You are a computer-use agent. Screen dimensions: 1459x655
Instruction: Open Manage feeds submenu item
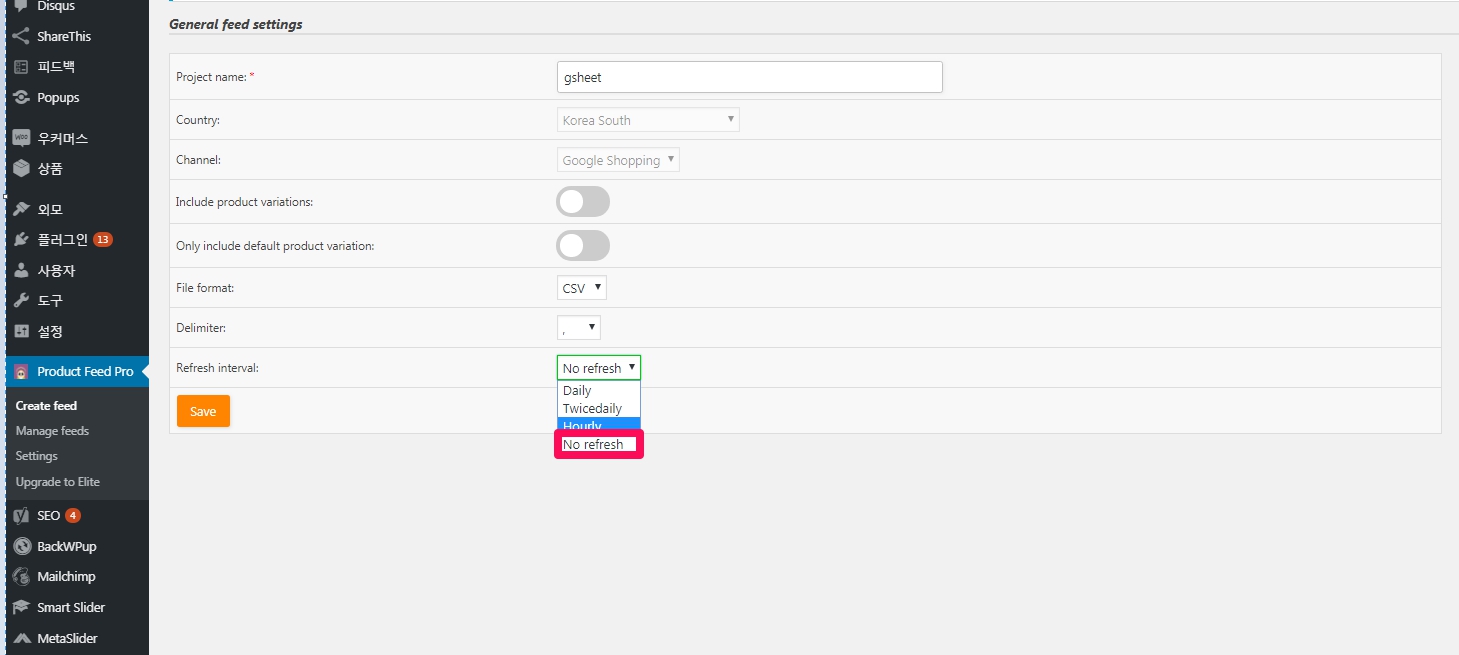[x=52, y=431]
